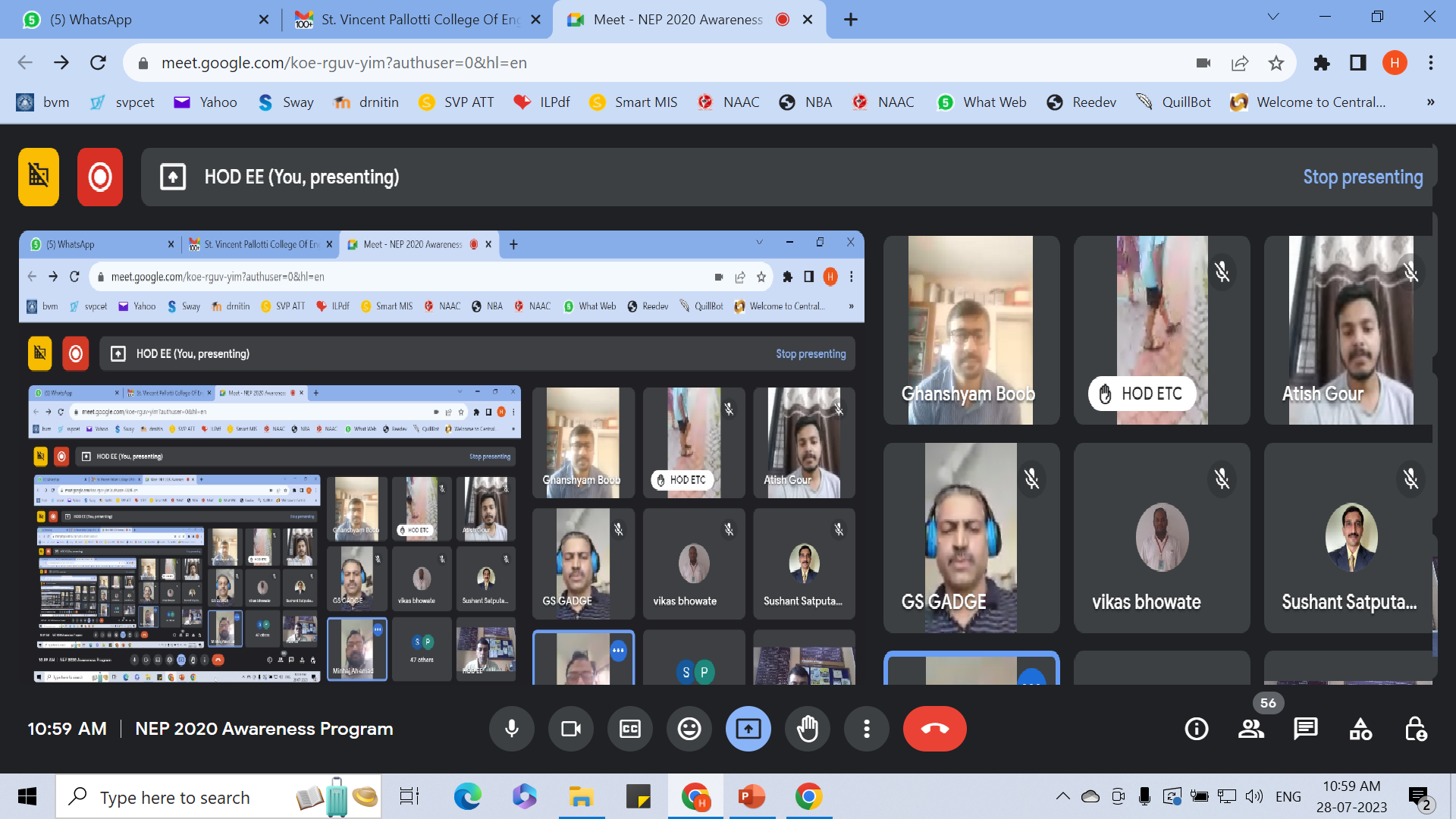Show participants list people icon
The height and width of the screenshot is (819, 1456).
point(1251,729)
